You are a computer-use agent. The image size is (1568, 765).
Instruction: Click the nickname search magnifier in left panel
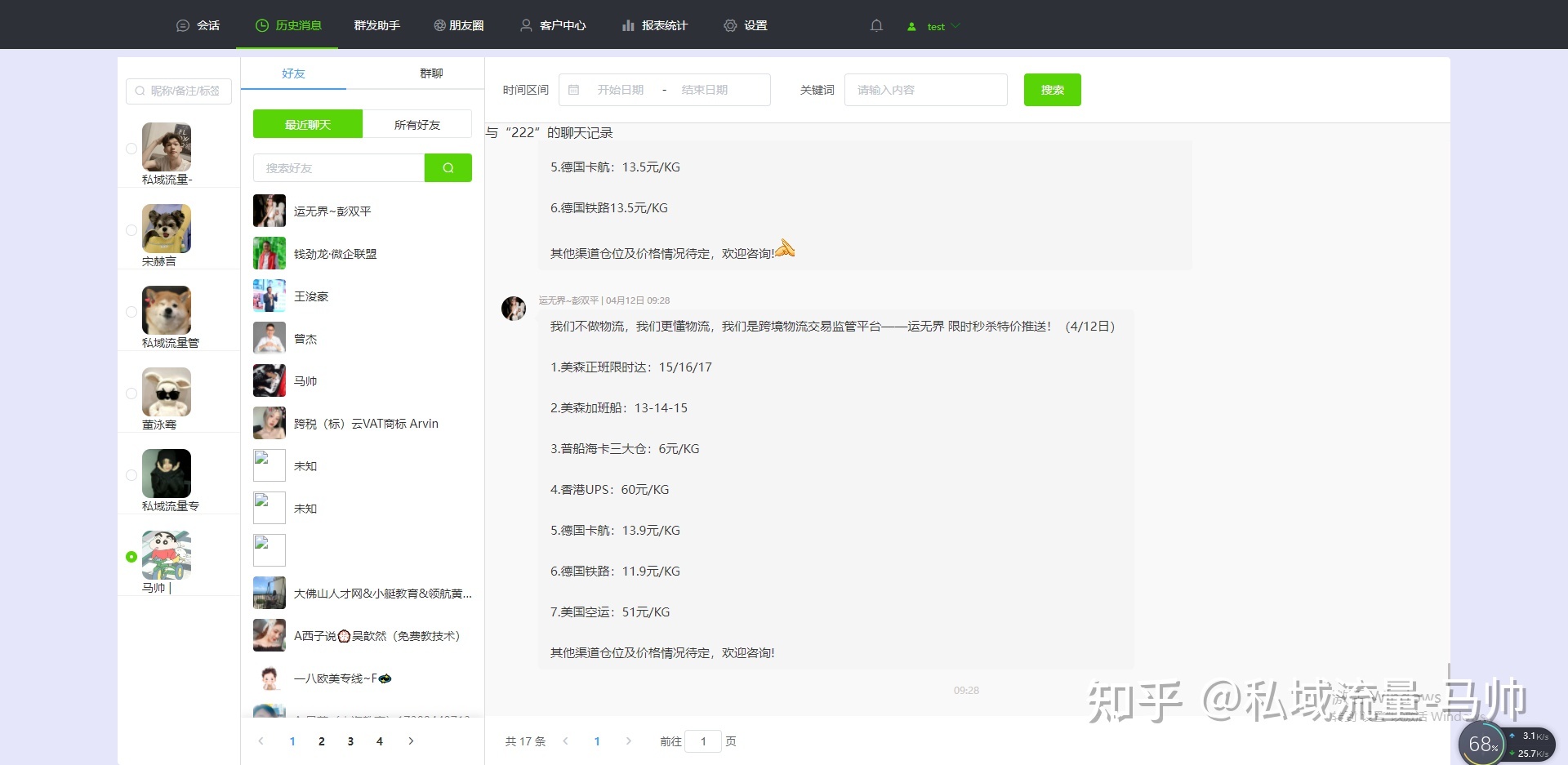click(x=140, y=91)
